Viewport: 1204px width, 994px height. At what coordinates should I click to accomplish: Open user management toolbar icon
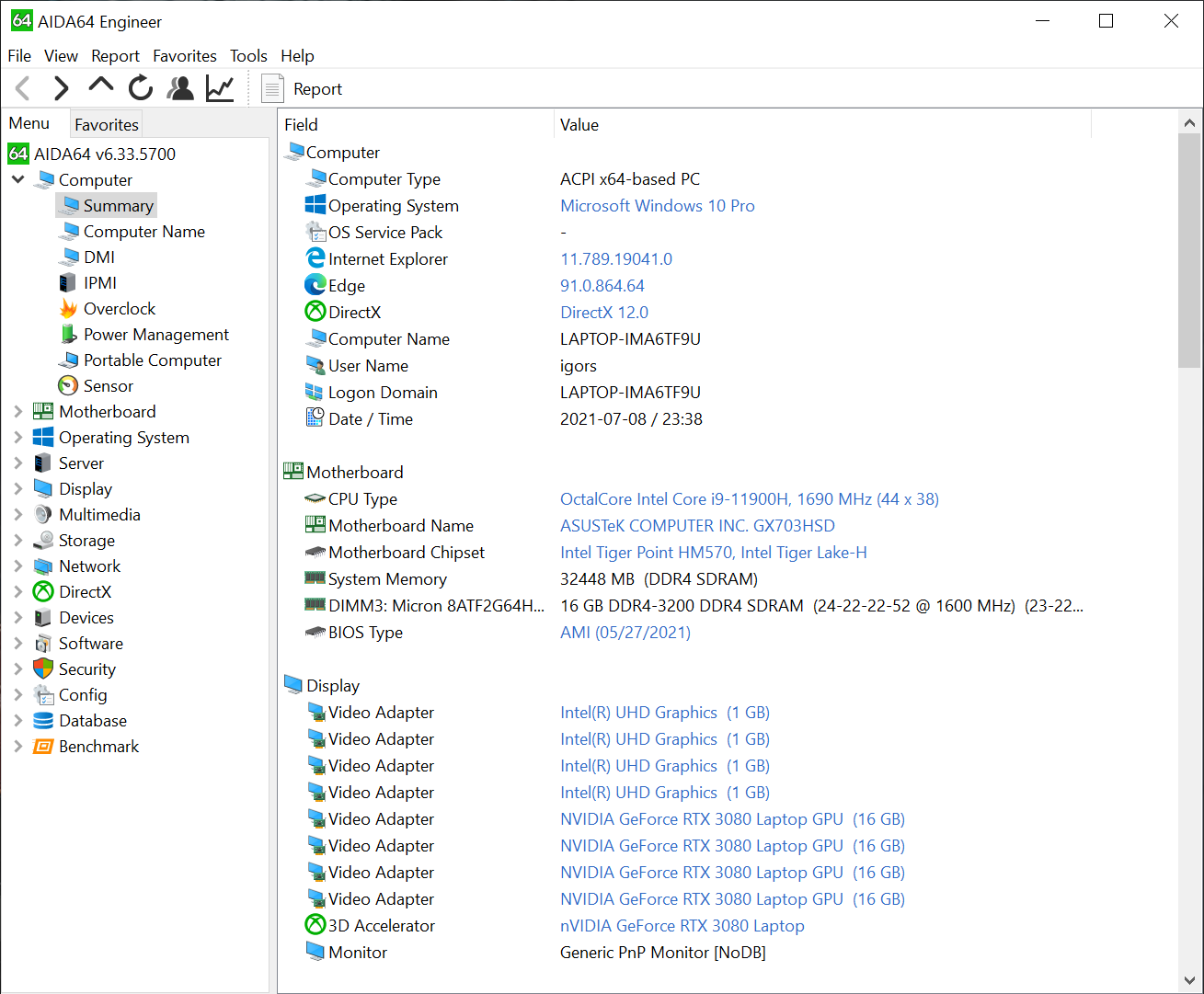pos(180,88)
